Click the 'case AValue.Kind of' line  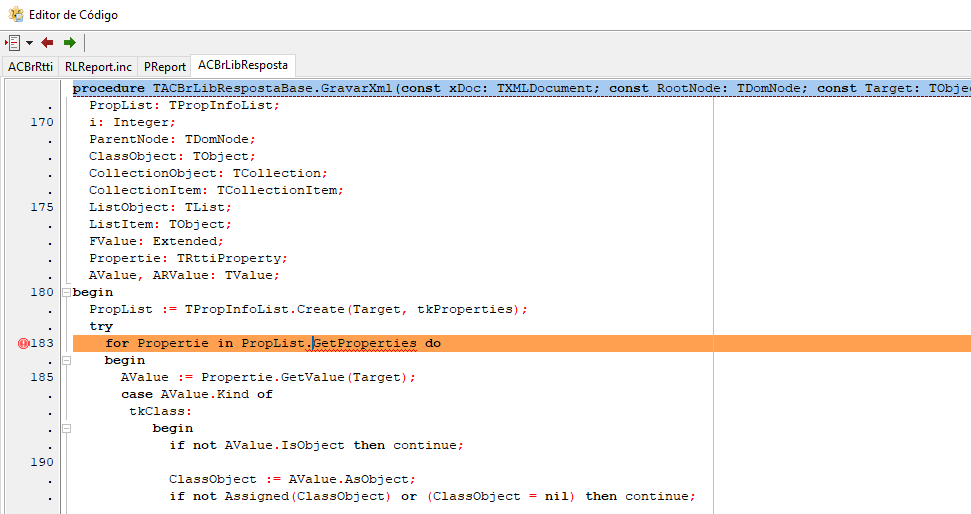pyautogui.click(x=196, y=394)
